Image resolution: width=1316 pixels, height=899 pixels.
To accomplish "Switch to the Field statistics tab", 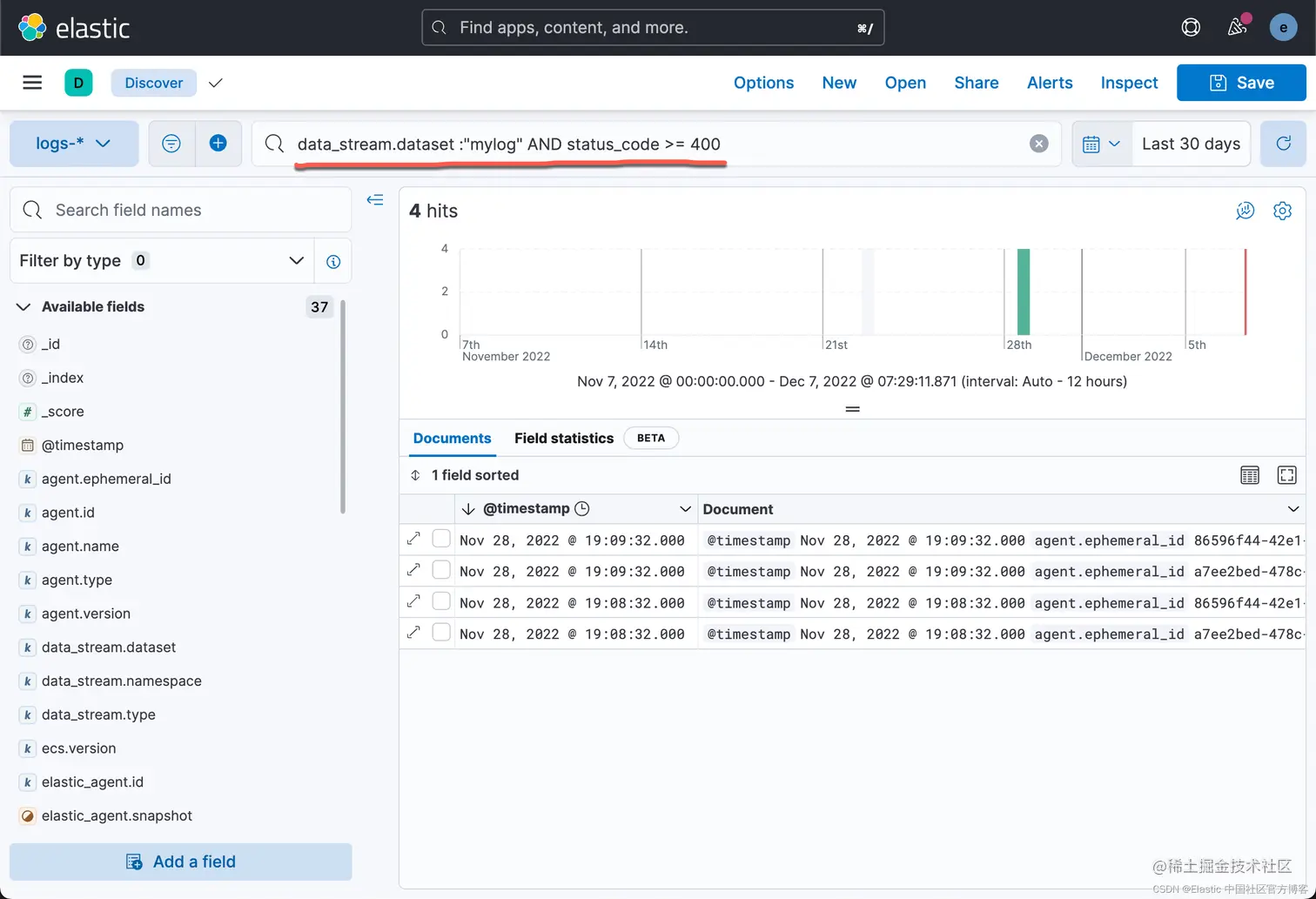I will click(564, 438).
